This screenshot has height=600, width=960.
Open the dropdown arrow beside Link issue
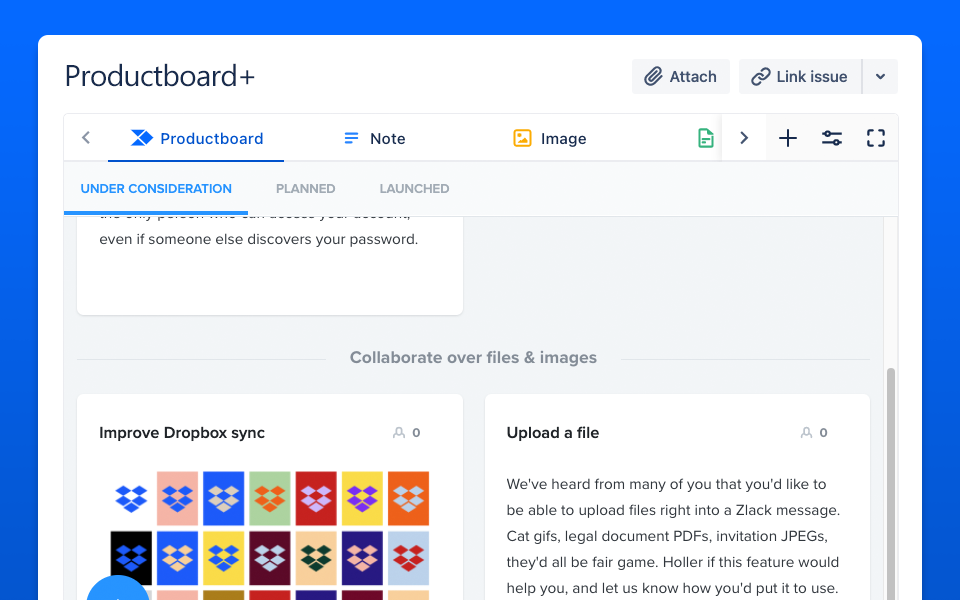coord(880,77)
